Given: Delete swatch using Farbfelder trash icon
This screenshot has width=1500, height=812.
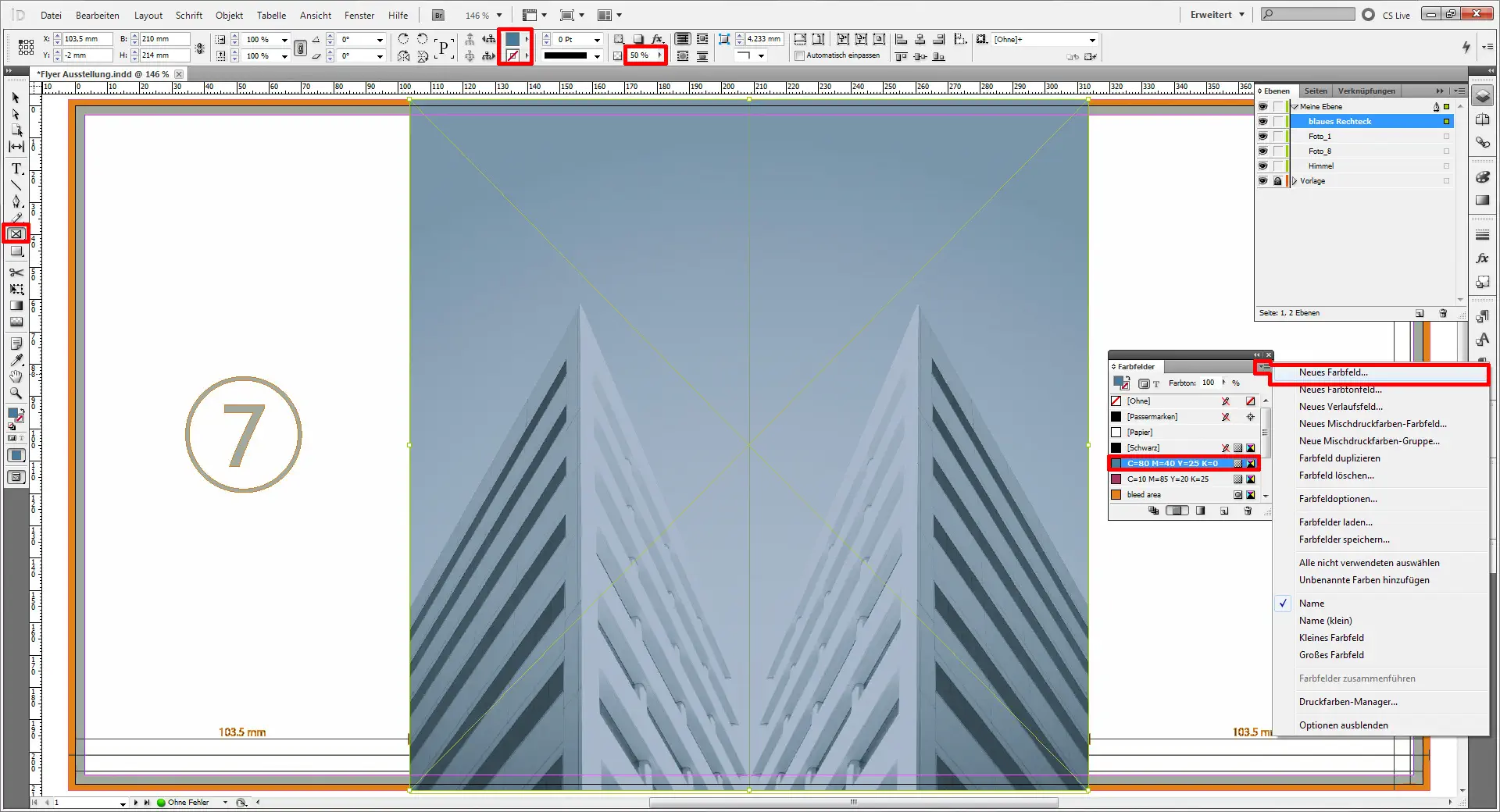Looking at the screenshot, I should click(1248, 511).
